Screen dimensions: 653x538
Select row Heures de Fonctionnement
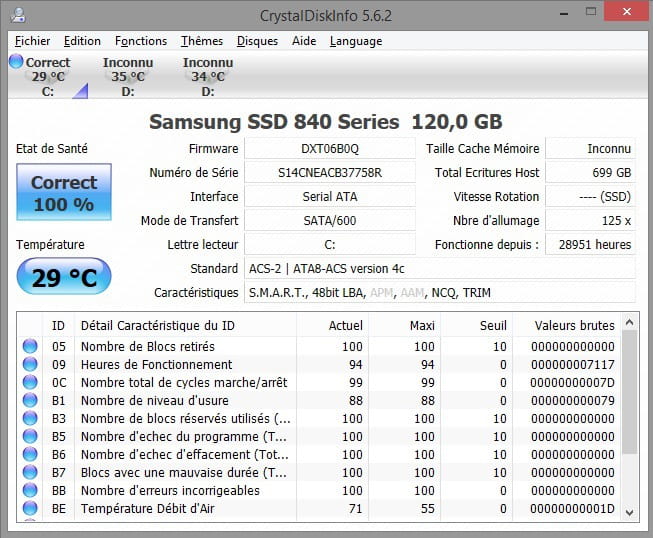tap(319, 364)
